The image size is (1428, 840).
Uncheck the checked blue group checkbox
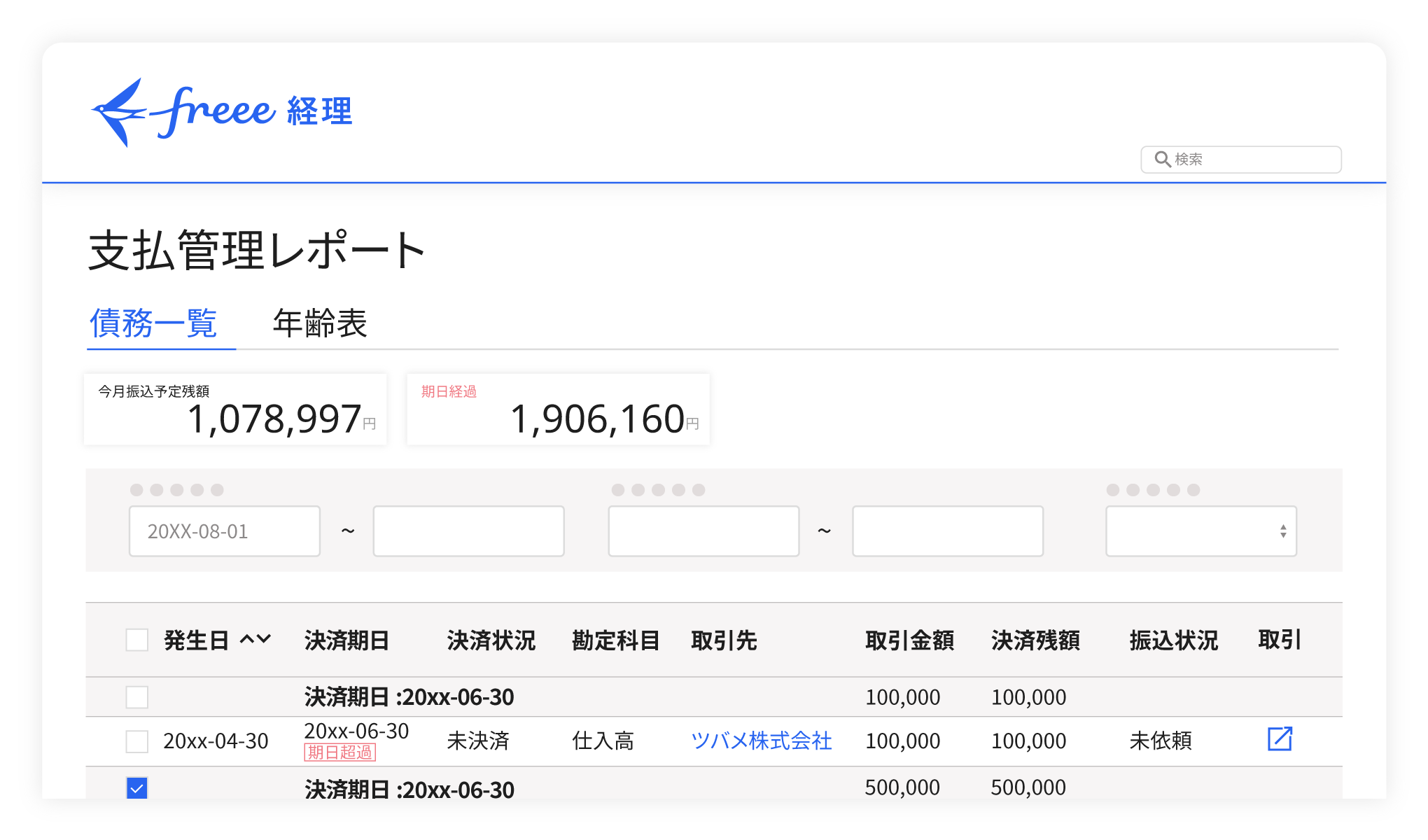pos(137,788)
